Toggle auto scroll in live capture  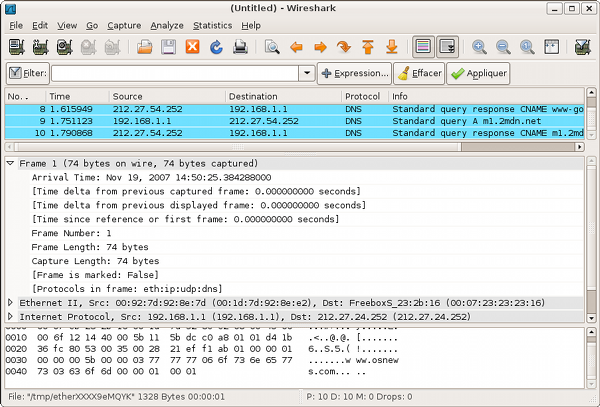[x=447, y=47]
